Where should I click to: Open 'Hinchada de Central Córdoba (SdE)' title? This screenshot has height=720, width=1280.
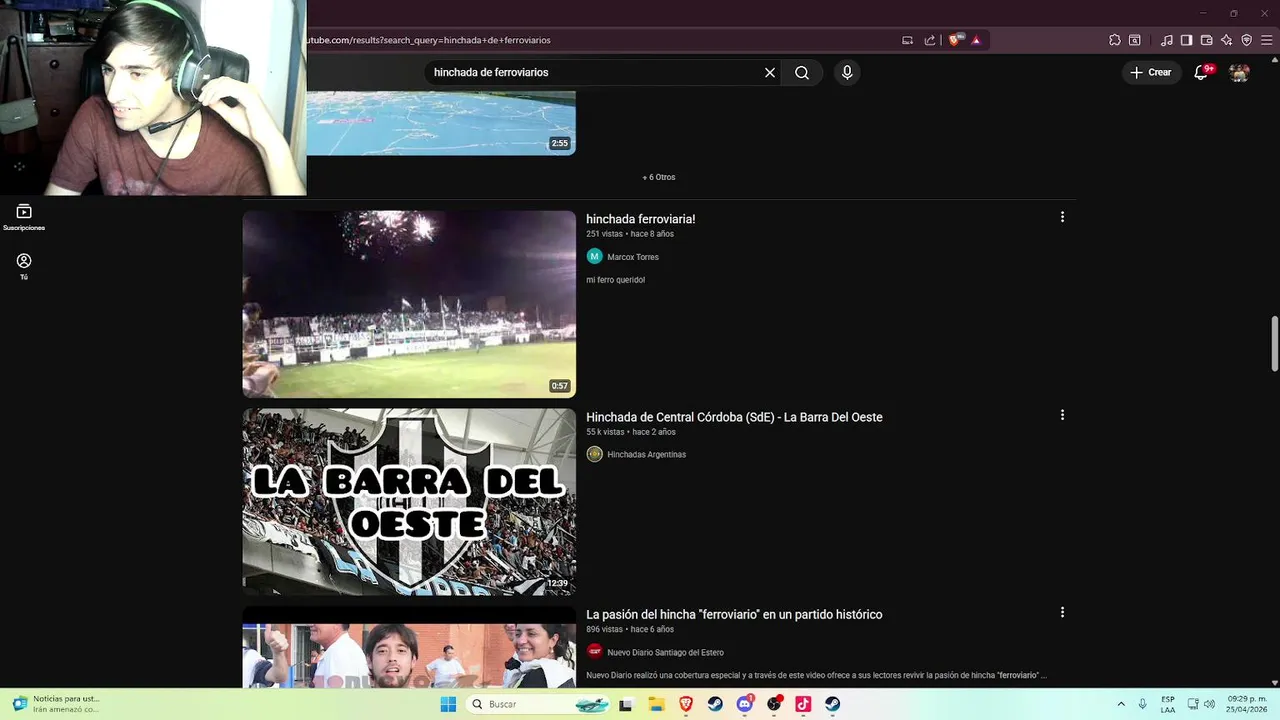tap(734, 417)
